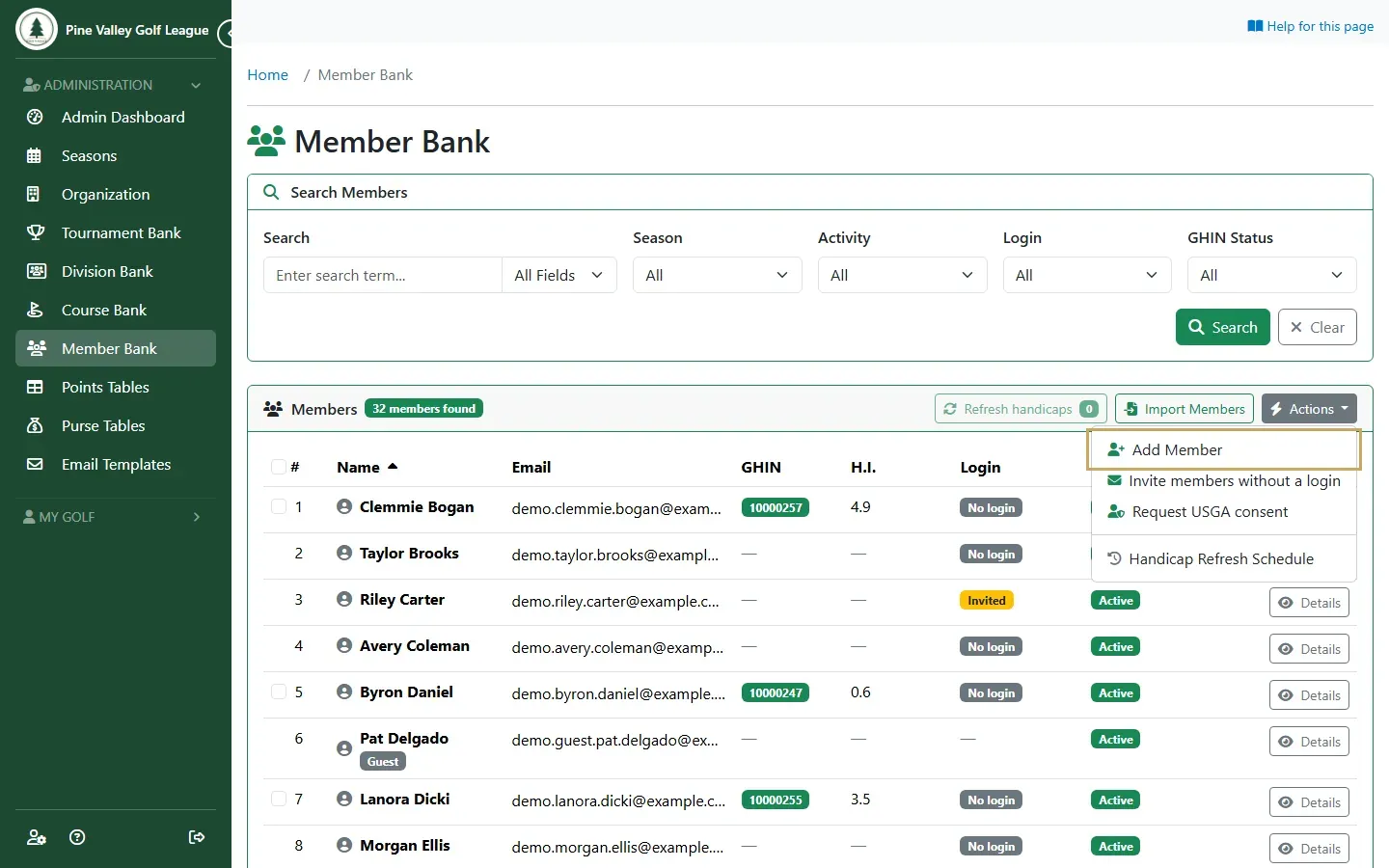The image size is (1389, 868).
Task: Click the Pine Valley Golf League logo
Action: pos(37,29)
